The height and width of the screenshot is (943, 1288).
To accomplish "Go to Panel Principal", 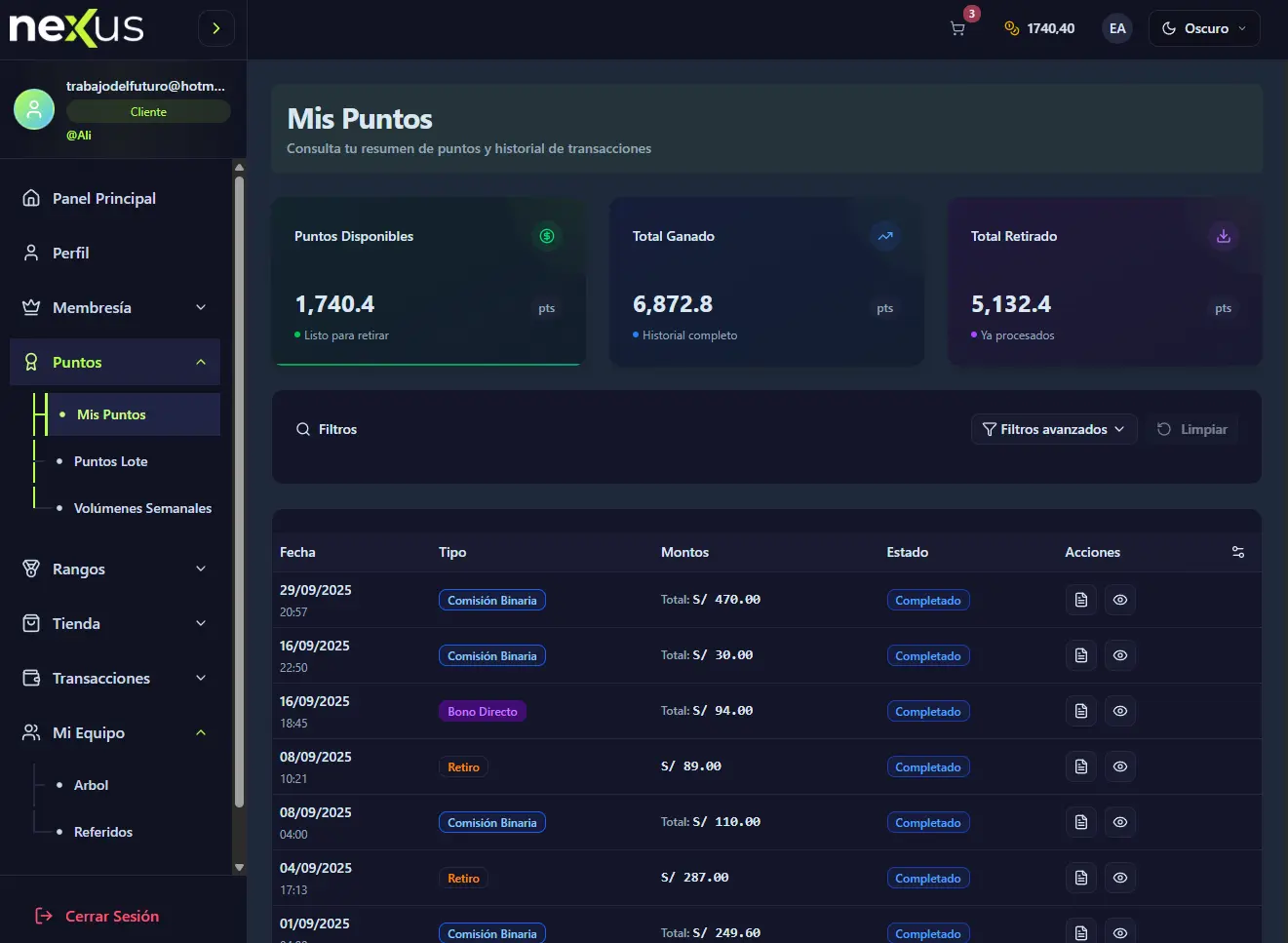I will (103, 198).
